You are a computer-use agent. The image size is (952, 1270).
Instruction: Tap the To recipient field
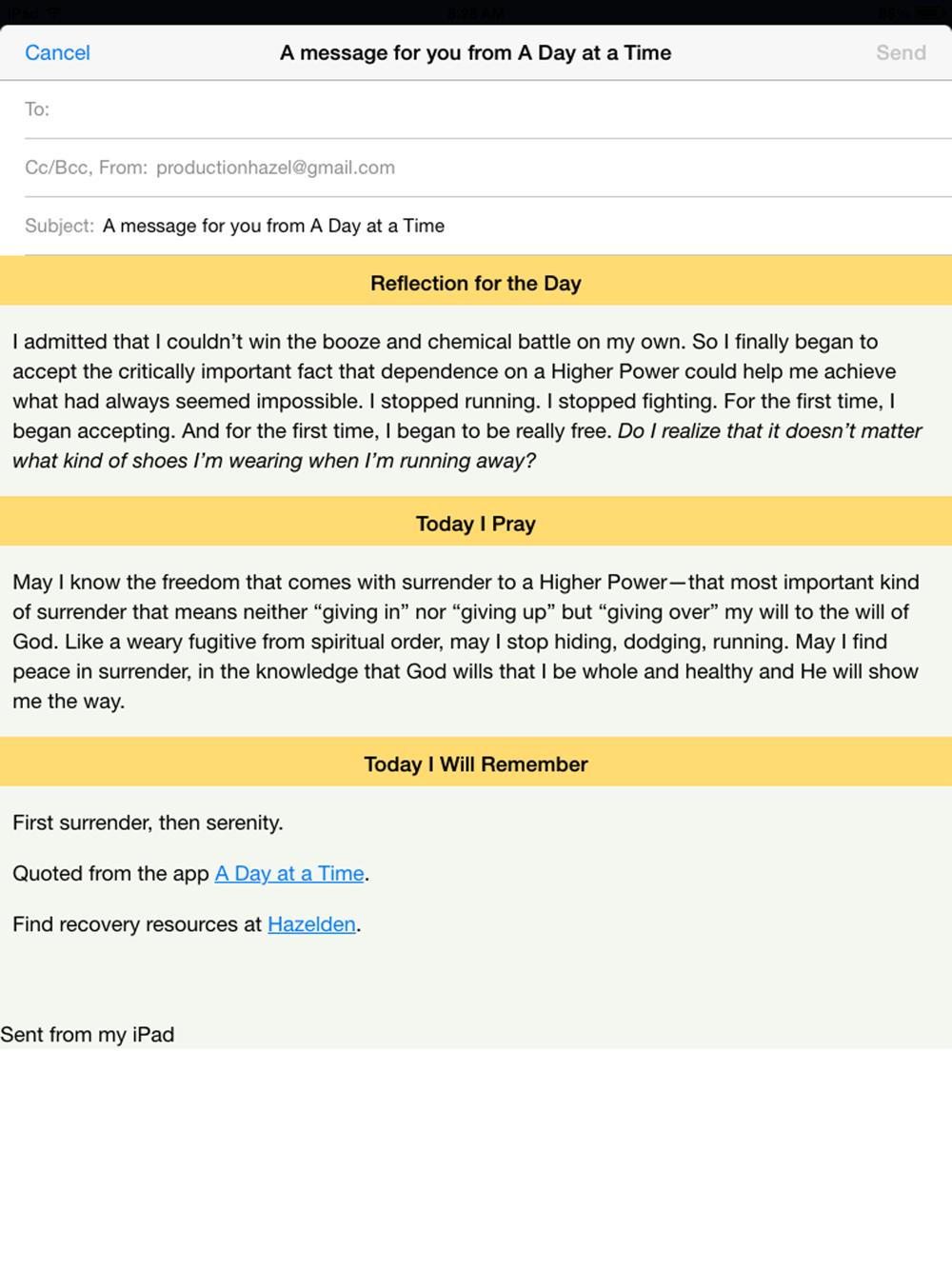(488, 109)
